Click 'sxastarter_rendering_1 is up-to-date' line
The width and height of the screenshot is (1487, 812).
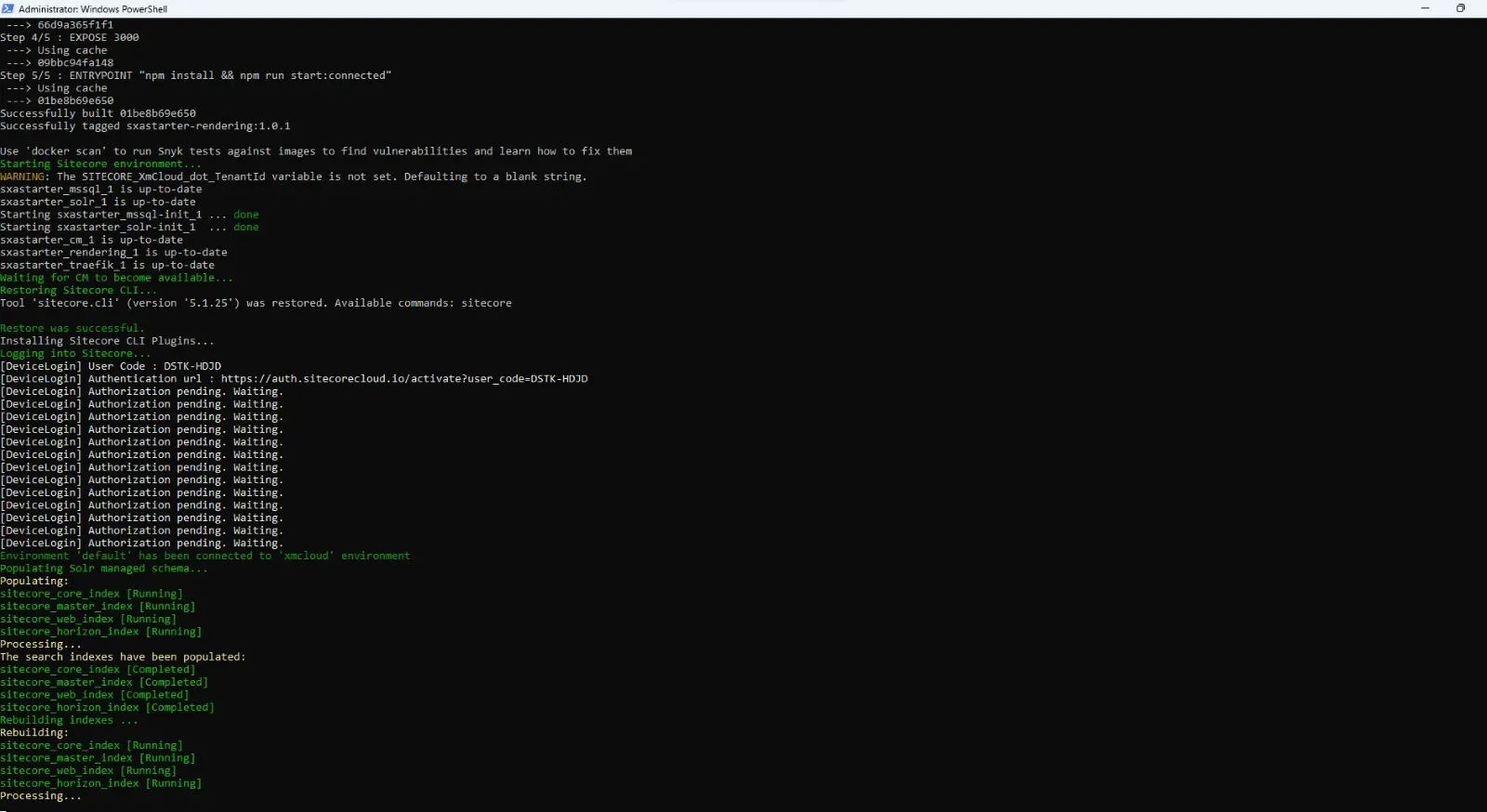tap(113, 252)
